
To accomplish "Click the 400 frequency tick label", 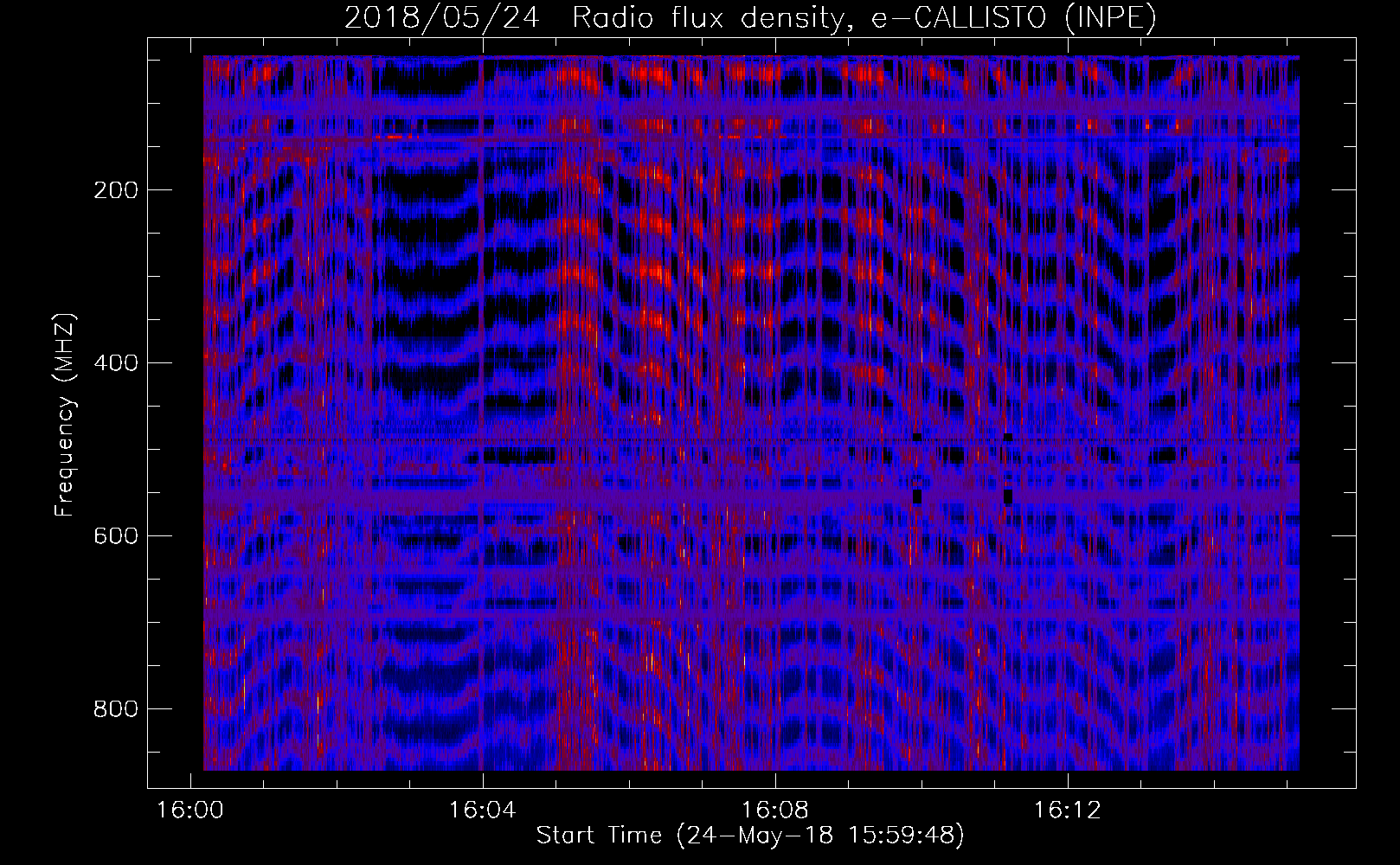I will [x=115, y=363].
